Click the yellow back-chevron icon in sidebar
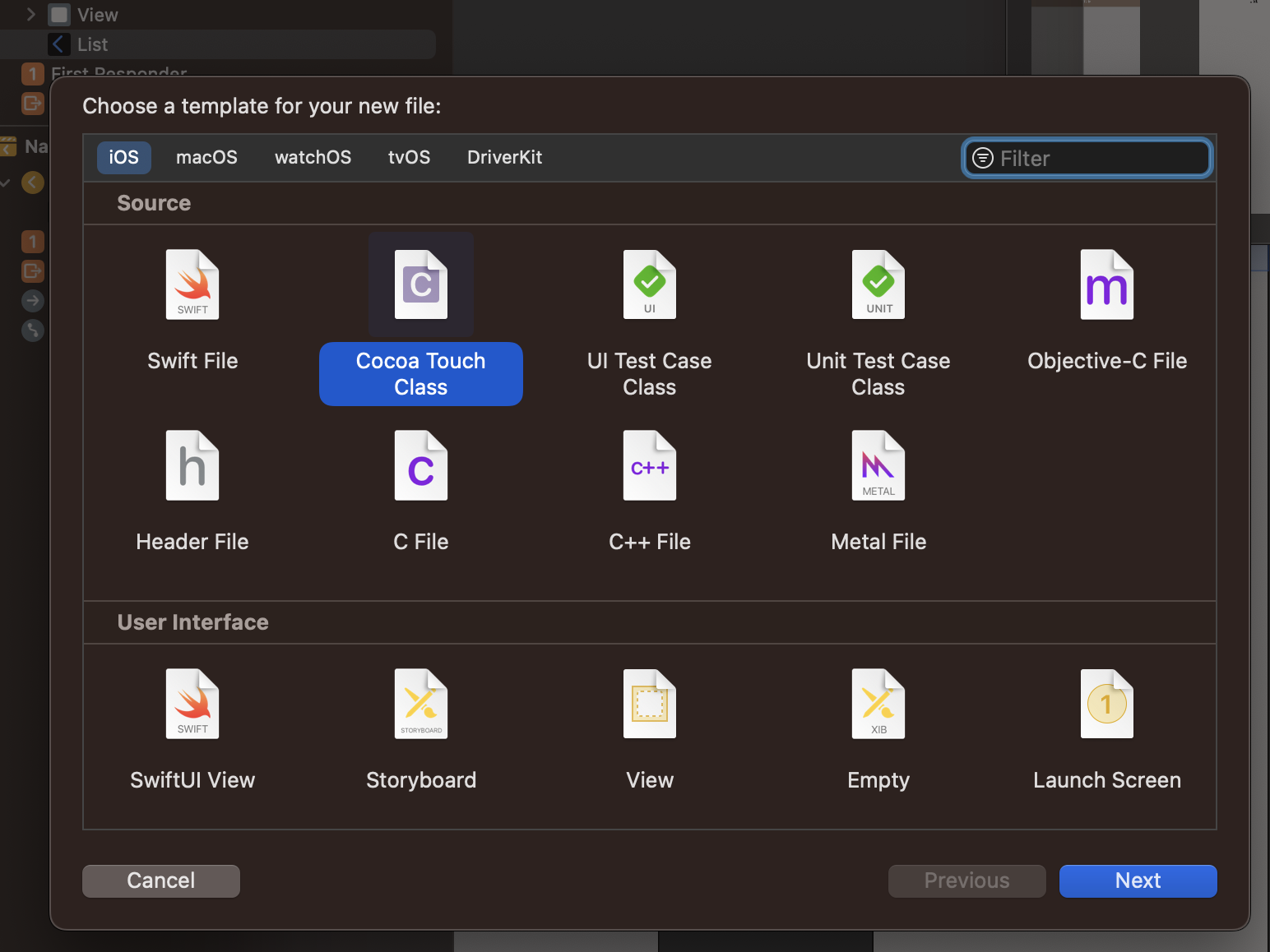This screenshot has width=1270, height=952. [x=32, y=183]
